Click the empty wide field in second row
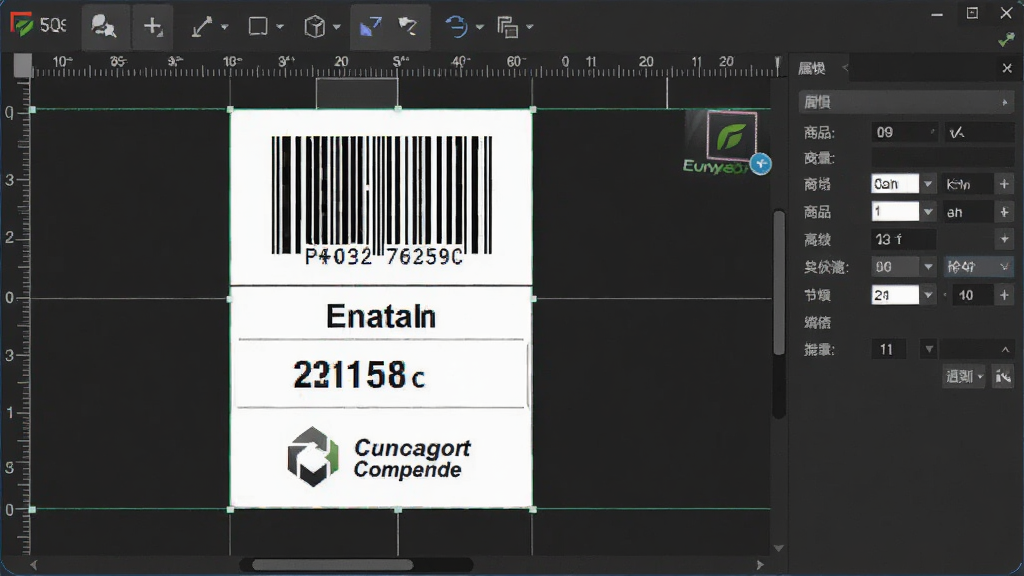Screen dimensions: 1024x576 click(943, 157)
